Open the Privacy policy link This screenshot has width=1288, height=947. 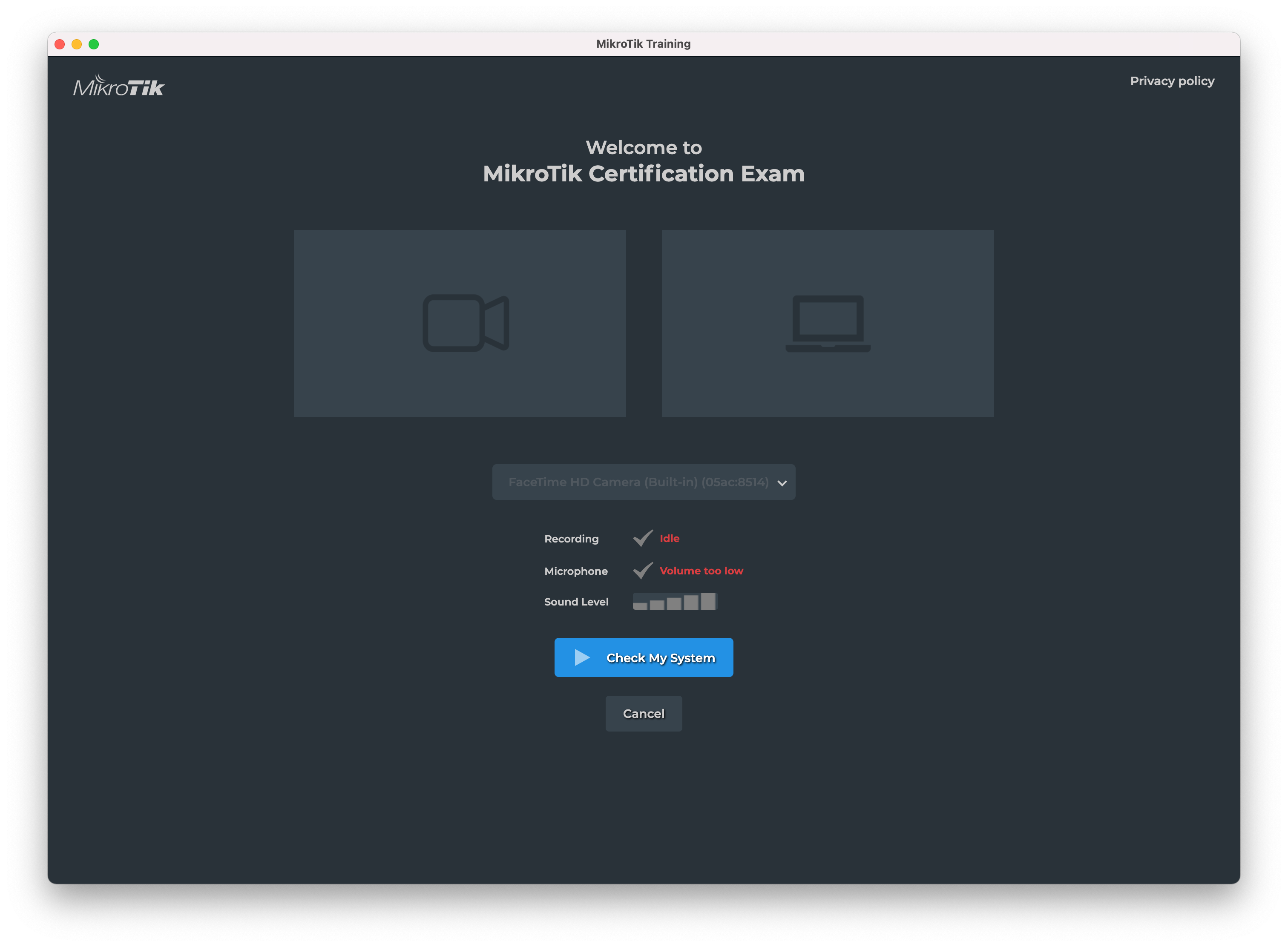coord(1172,81)
